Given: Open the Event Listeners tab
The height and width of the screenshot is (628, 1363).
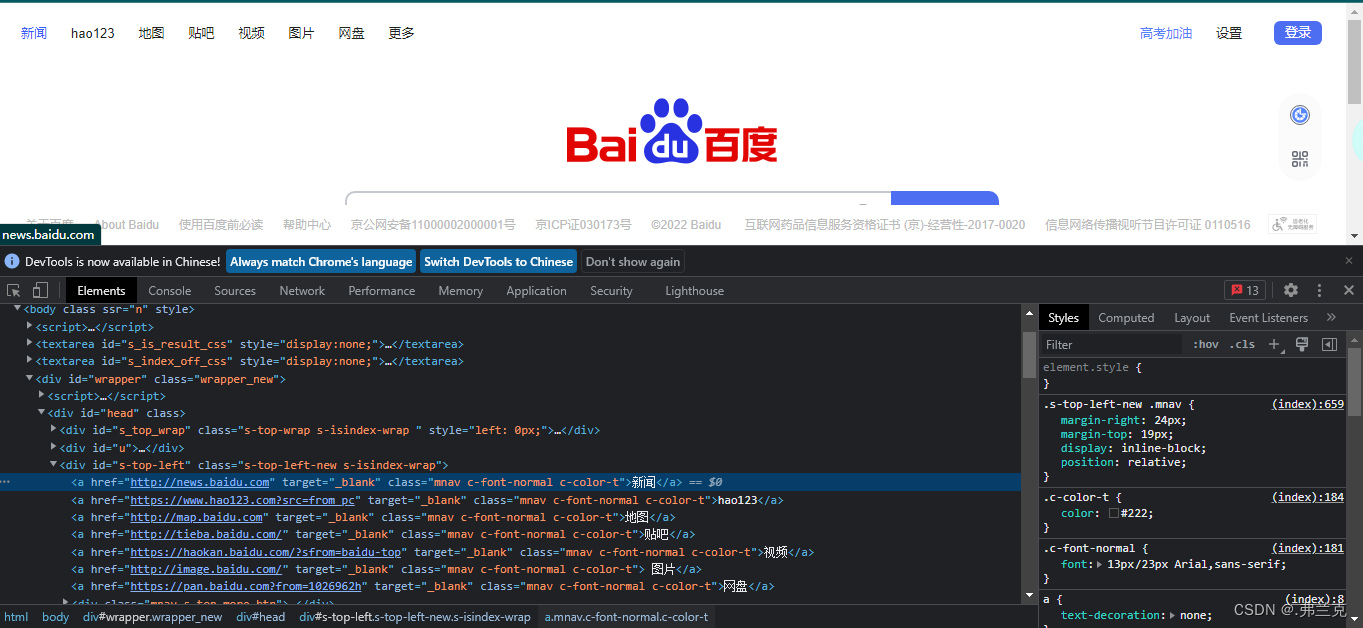Looking at the screenshot, I should pos(1268,317).
